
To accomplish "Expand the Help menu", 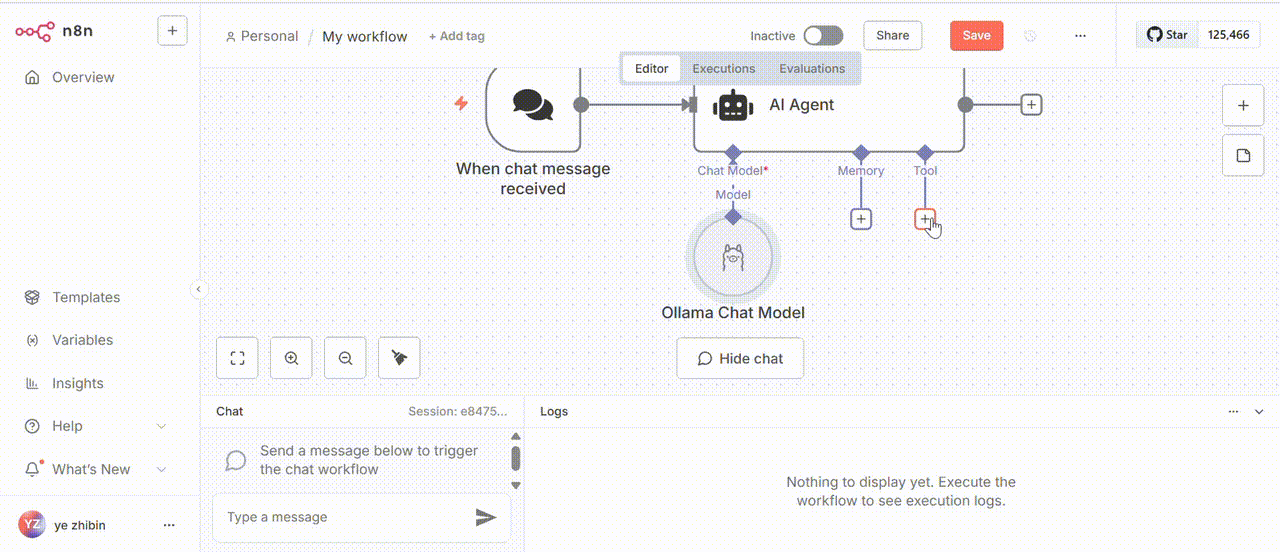I will coord(95,426).
